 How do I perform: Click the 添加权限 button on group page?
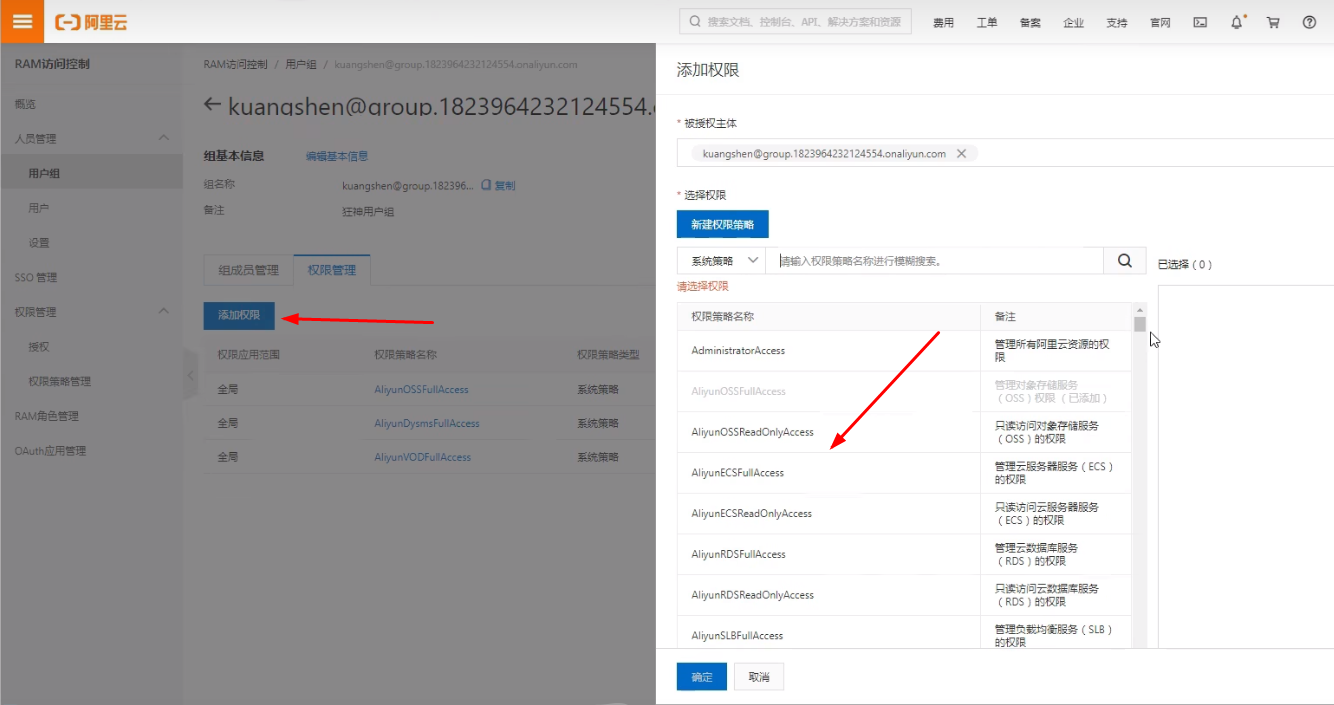239,315
